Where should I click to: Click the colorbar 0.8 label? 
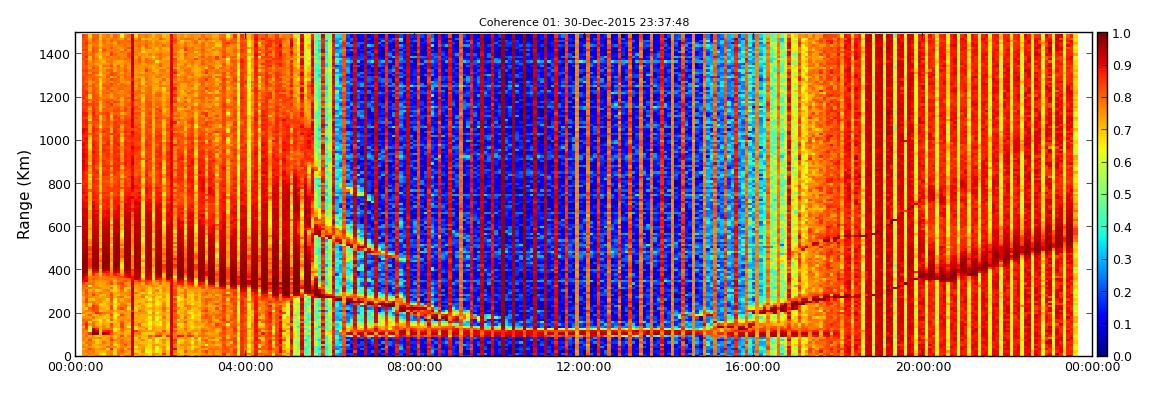[x=1123, y=98]
